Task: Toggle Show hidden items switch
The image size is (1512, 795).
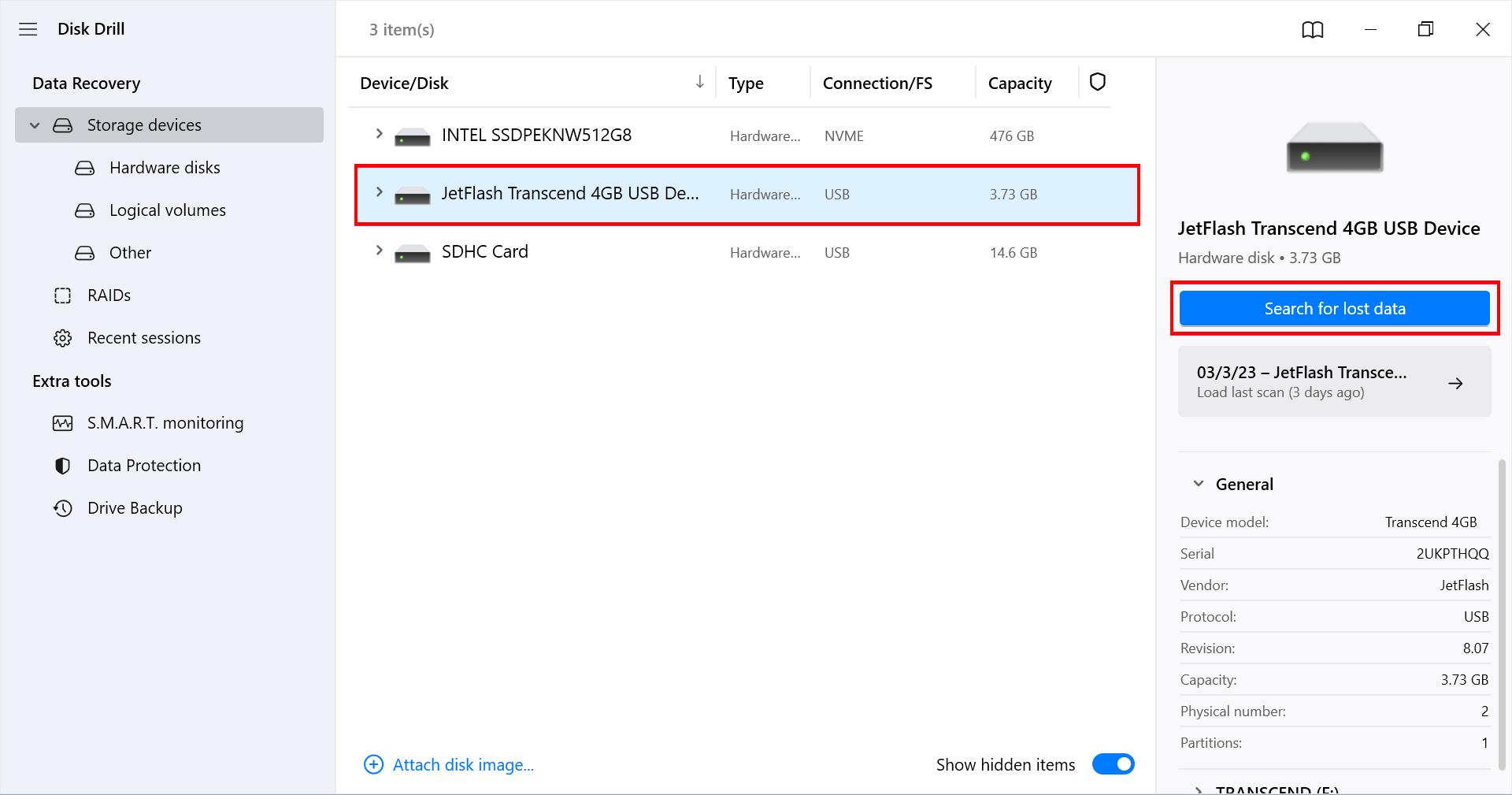Action: (x=1114, y=764)
